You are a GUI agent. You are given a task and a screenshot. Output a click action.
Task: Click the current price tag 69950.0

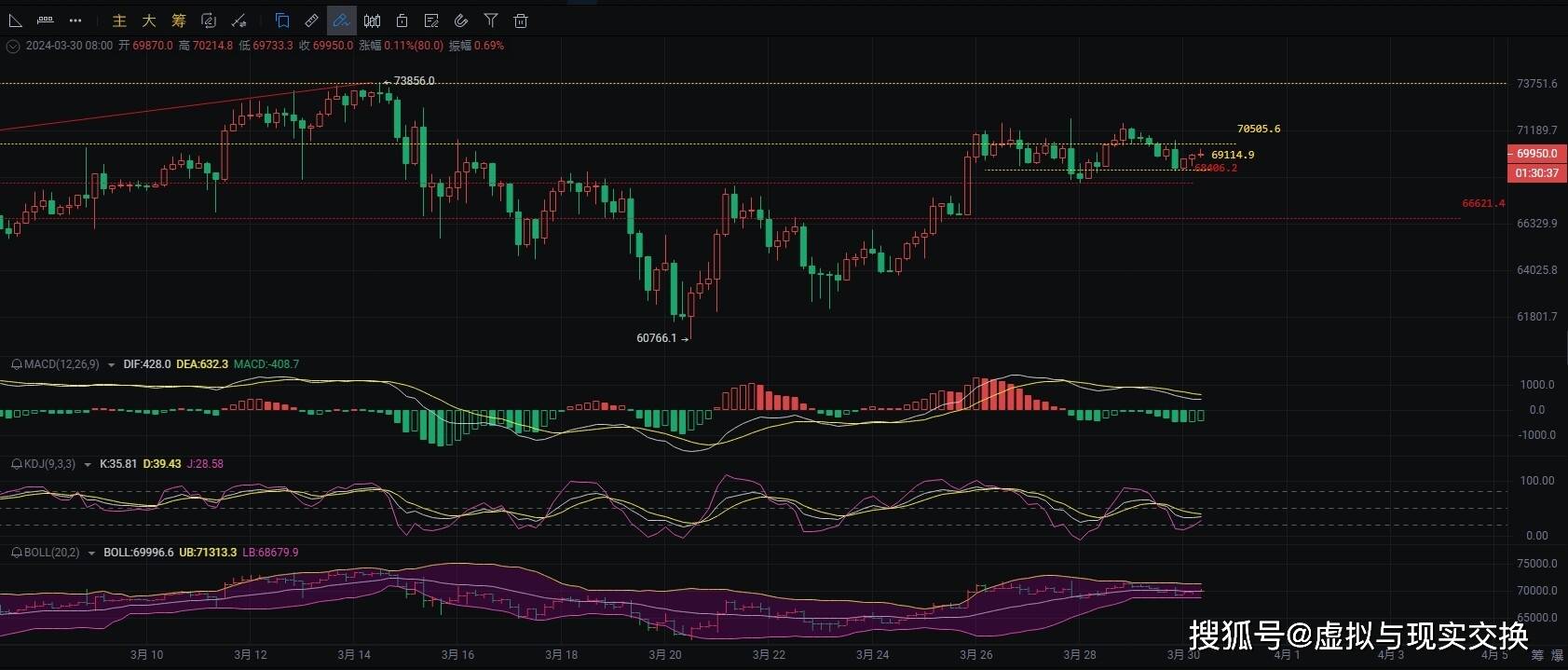pyautogui.click(x=1536, y=154)
